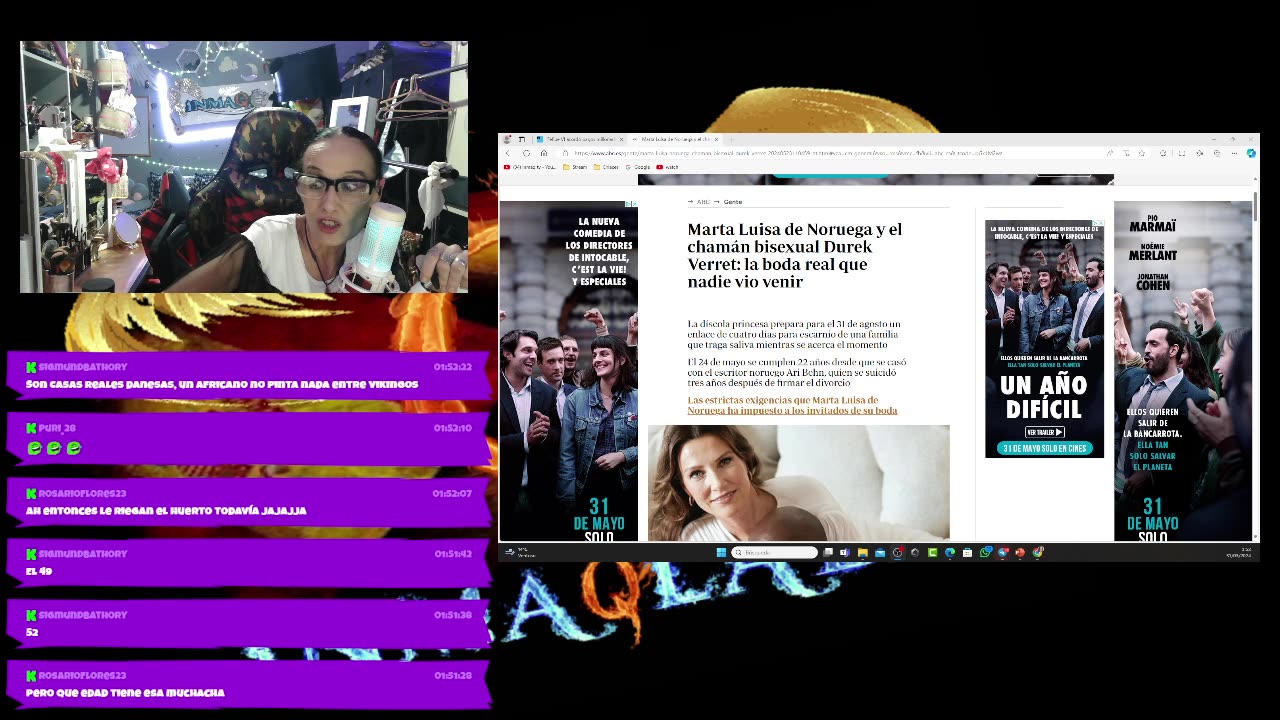Open the Microsoft Store taskbar icon
Viewport: 1280px width, 720px height.
coord(967,552)
